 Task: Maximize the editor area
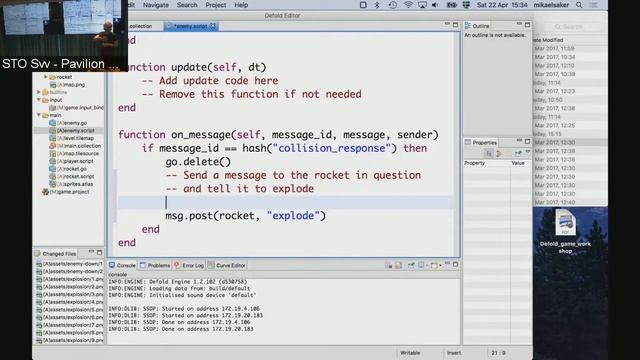tap(455, 25)
